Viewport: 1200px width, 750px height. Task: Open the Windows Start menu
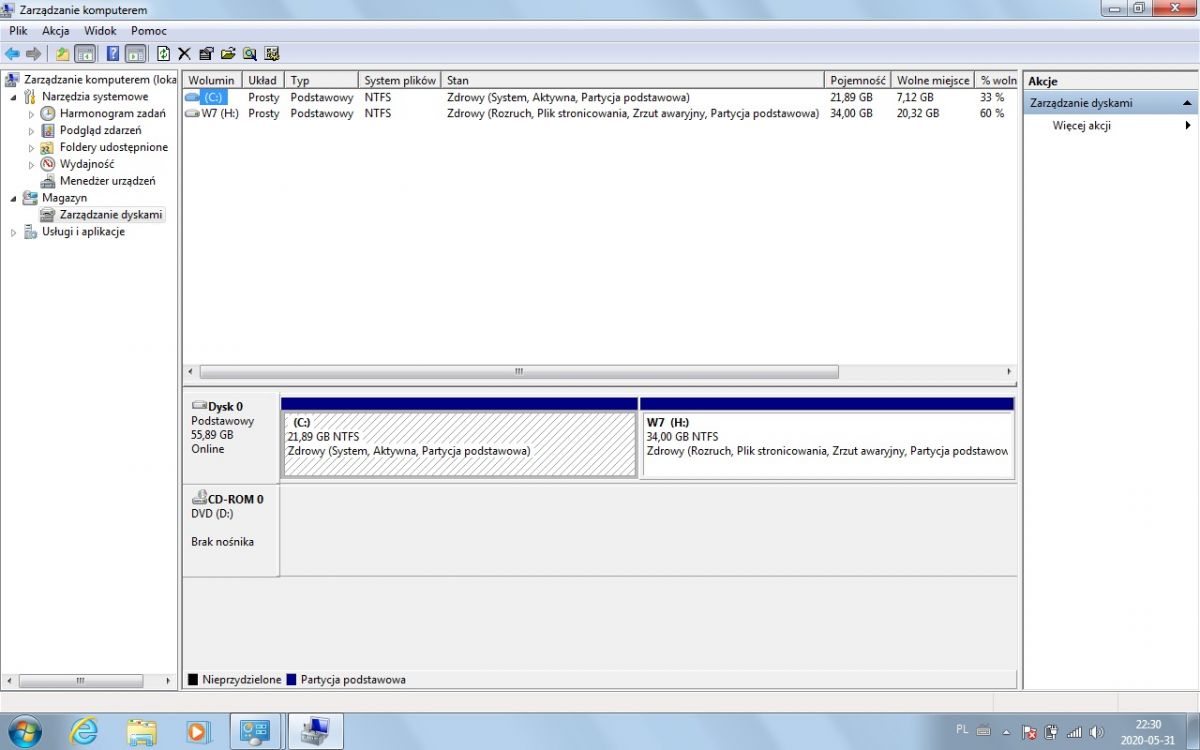click(25, 731)
